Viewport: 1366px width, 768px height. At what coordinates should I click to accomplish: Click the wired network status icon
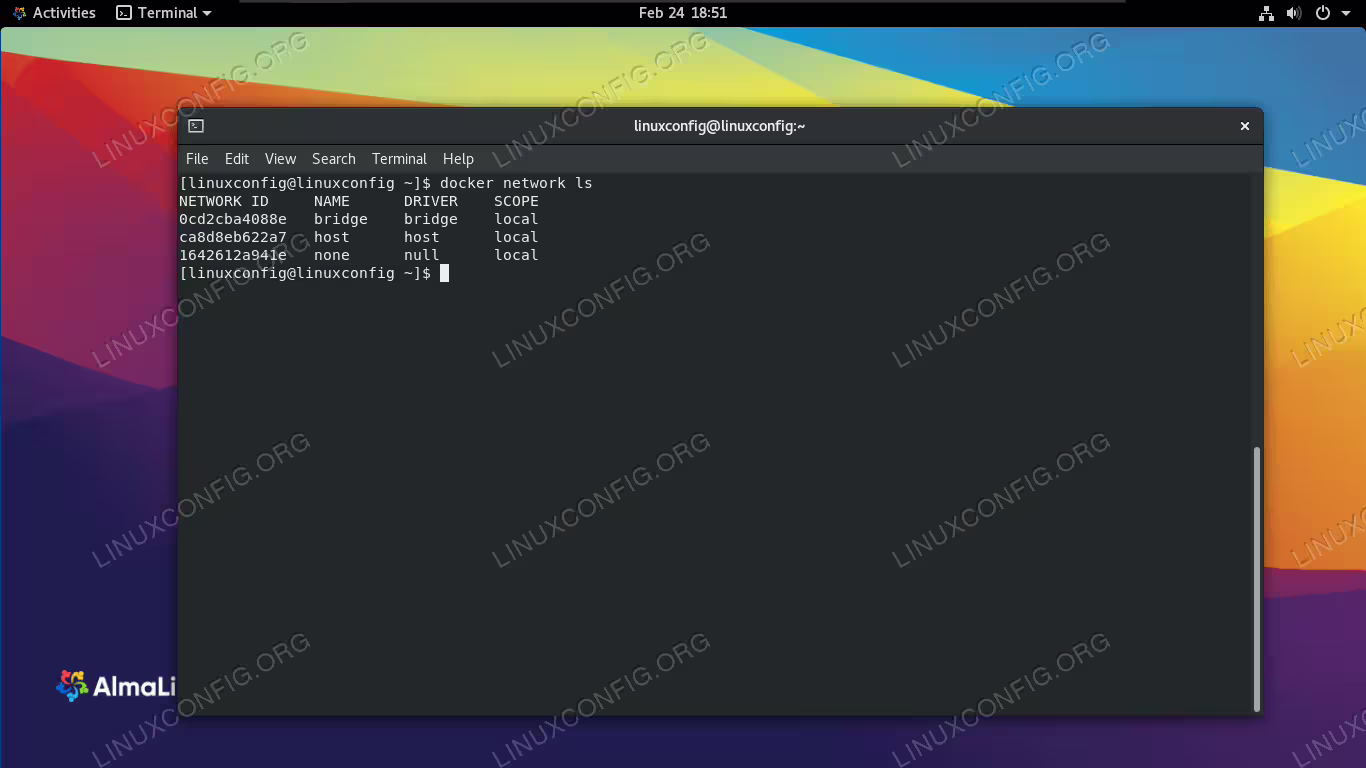tap(1266, 13)
